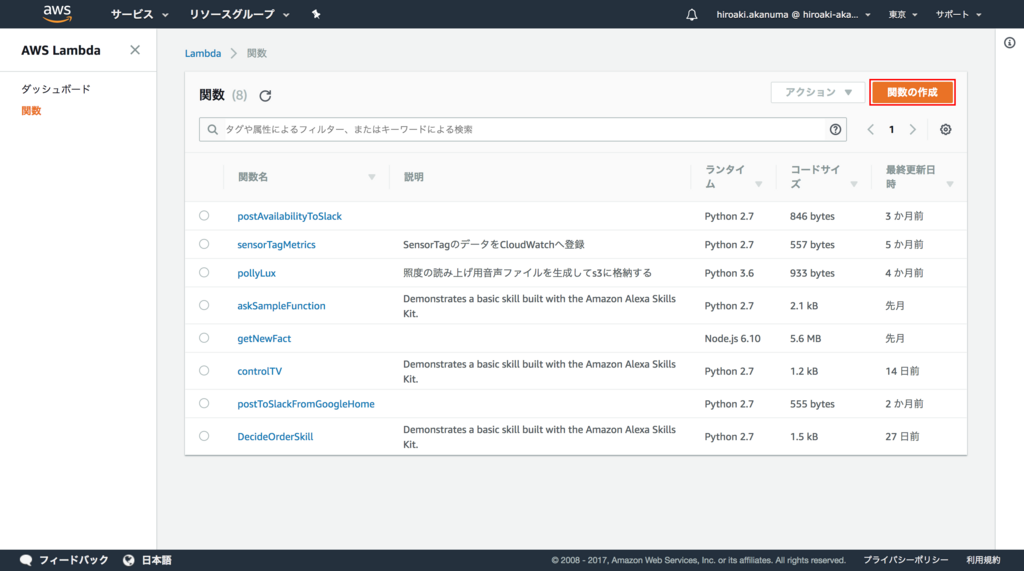Open table settings gear icon
The height and width of the screenshot is (571, 1024).
click(x=945, y=129)
